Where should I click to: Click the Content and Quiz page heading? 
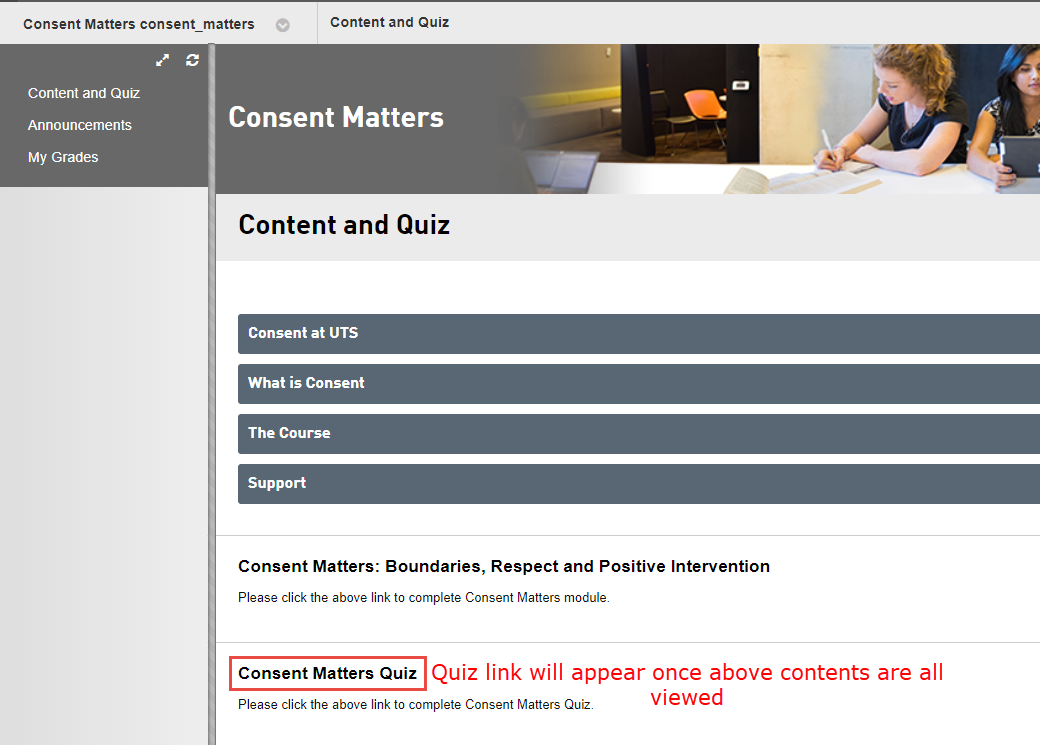[344, 225]
